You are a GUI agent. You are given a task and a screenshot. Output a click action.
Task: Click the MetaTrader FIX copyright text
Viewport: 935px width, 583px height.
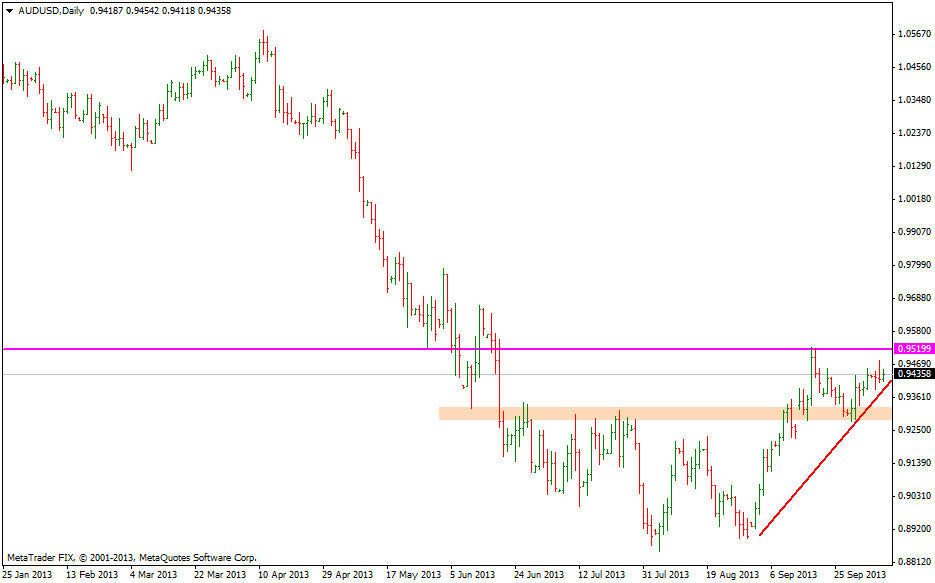click(130, 557)
